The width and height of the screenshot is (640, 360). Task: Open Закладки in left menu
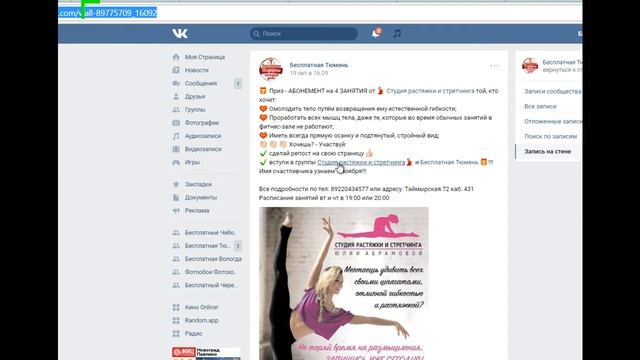point(198,184)
